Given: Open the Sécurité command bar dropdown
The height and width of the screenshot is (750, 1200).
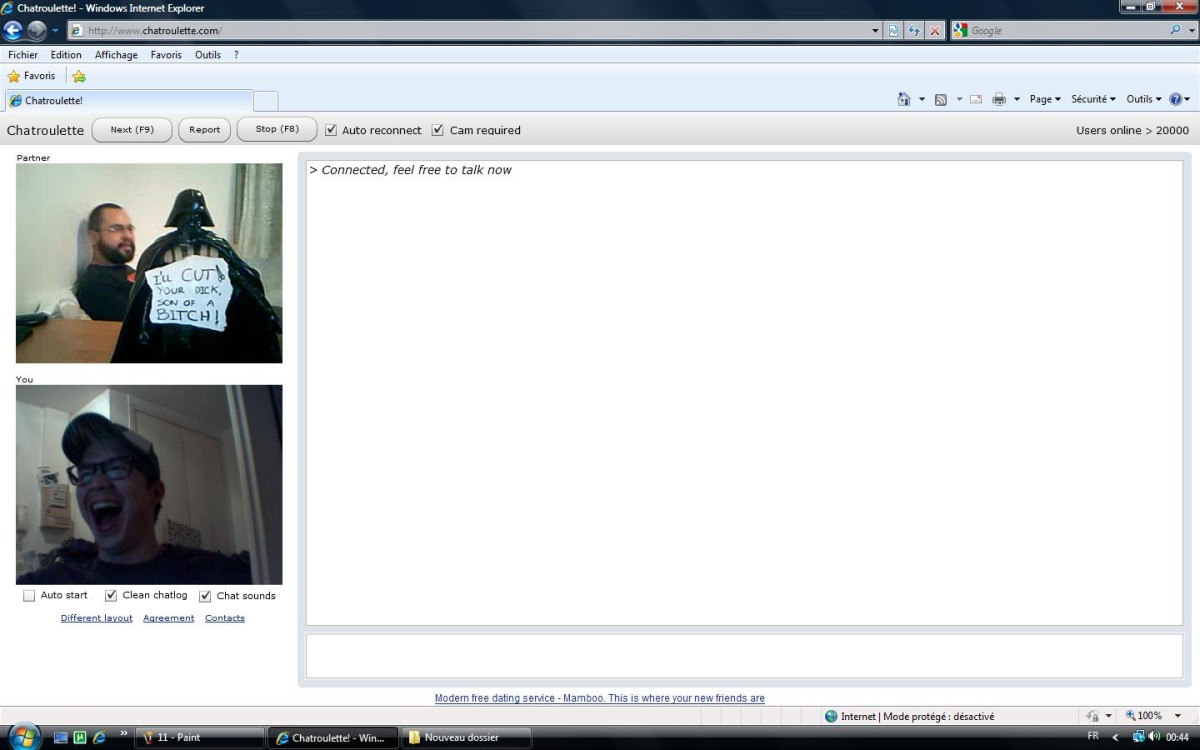Looking at the screenshot, I should point(1093,99).
